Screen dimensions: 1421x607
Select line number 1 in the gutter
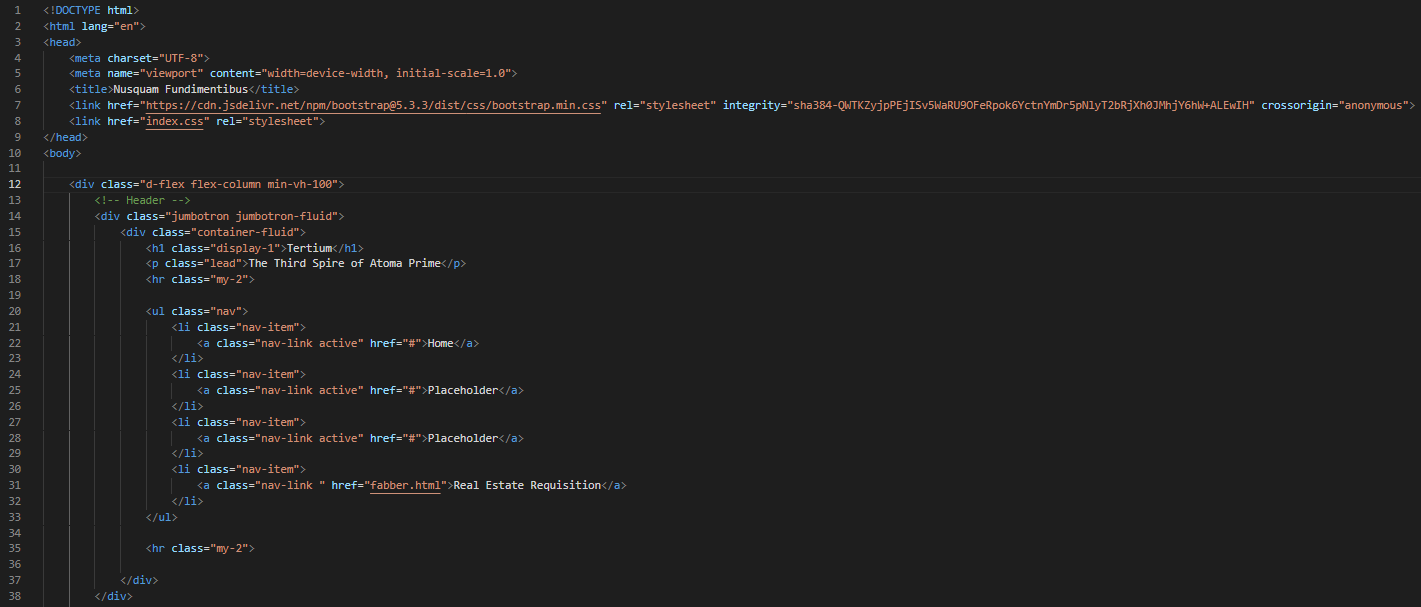[x=18, y=10]
